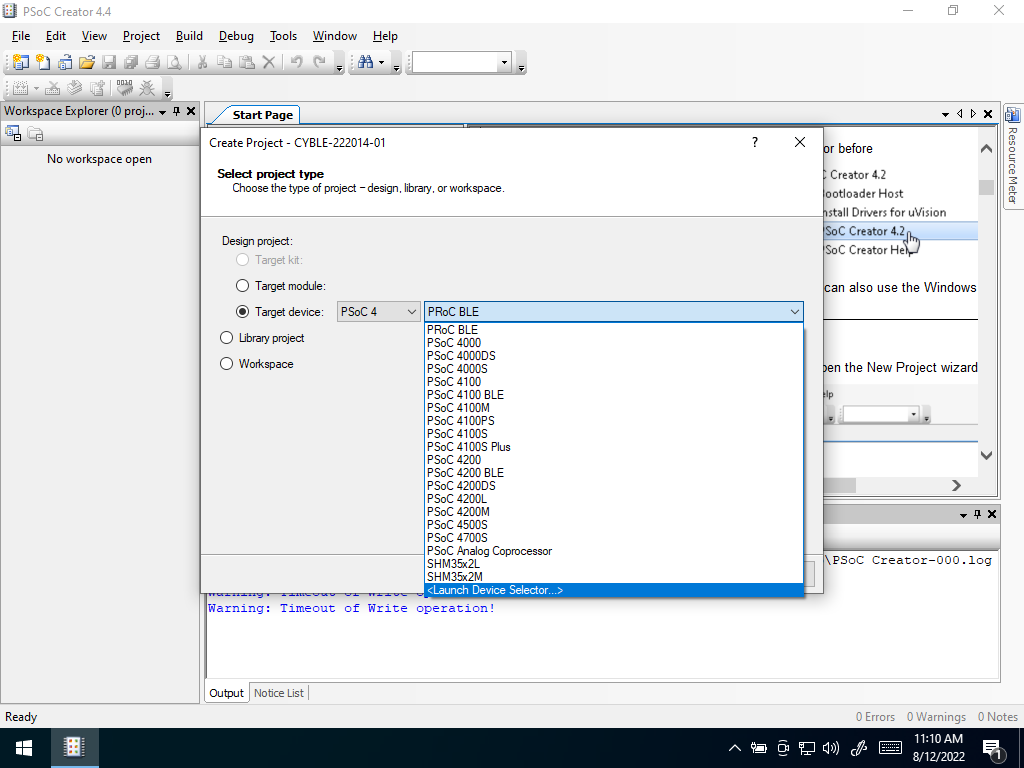Viewport: 1024px width, 768px height.
Task: Expand build toolbar overflow options
Action: click(x=167, y=92)
